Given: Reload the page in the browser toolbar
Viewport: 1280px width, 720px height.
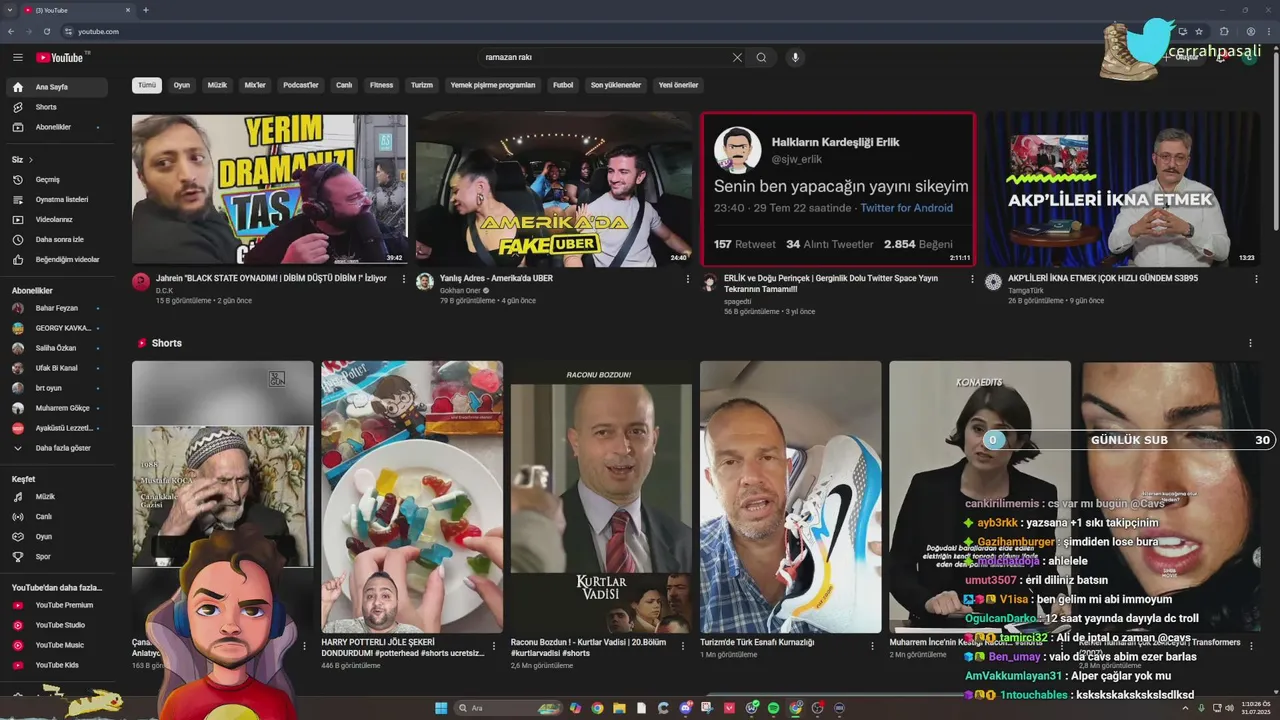Looking at the screenshot, I should point(47,31).
